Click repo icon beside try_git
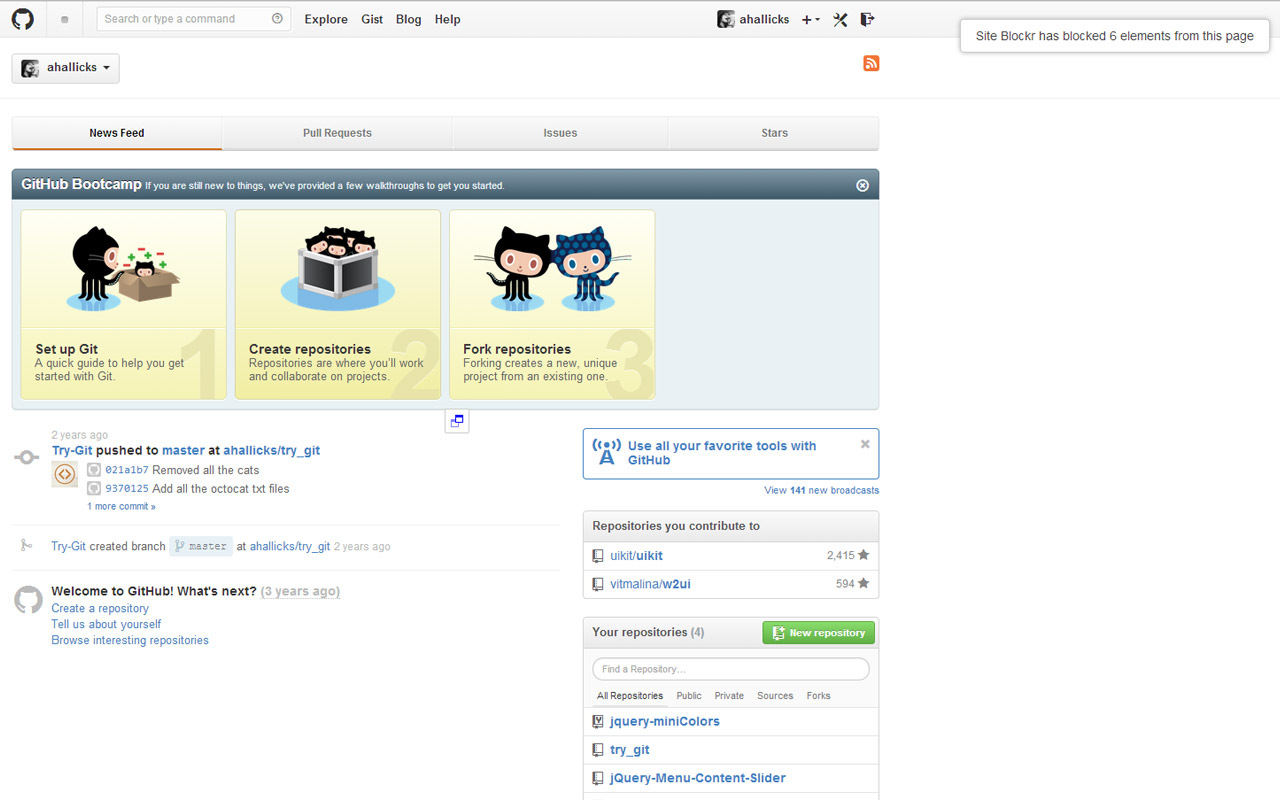The image size is (1280, 800). click(597, 750)
